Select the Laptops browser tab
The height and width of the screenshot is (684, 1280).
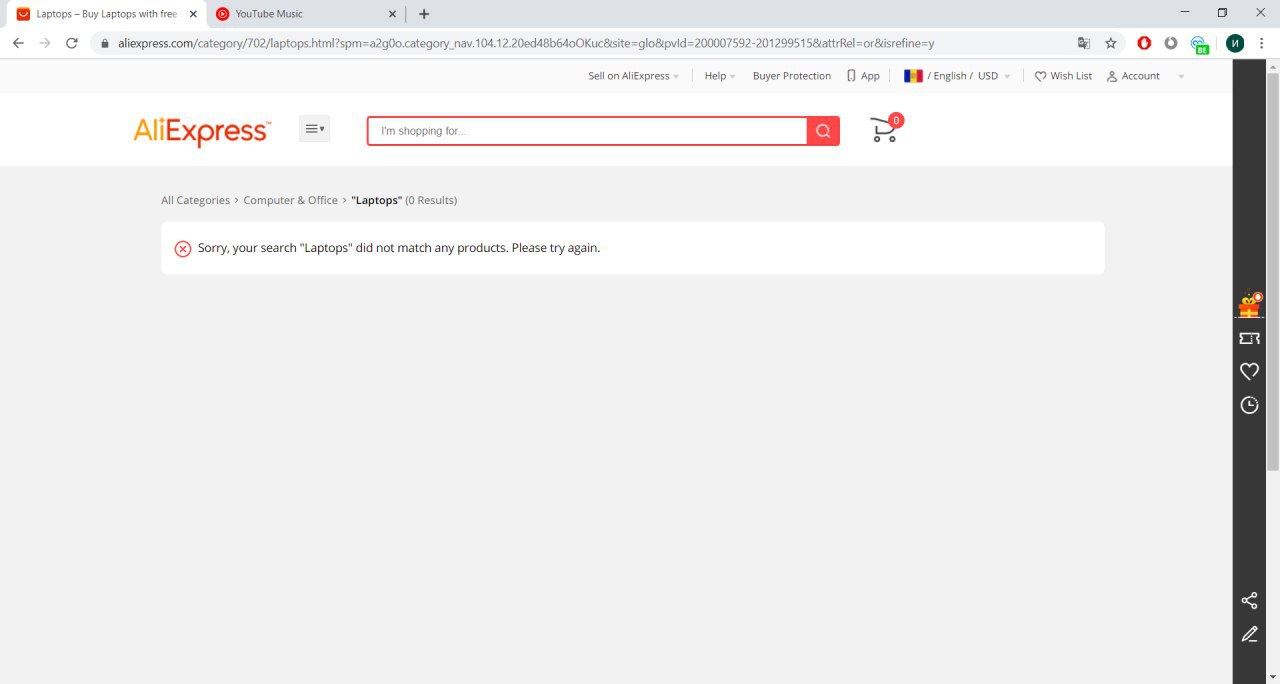coord(106,14)
